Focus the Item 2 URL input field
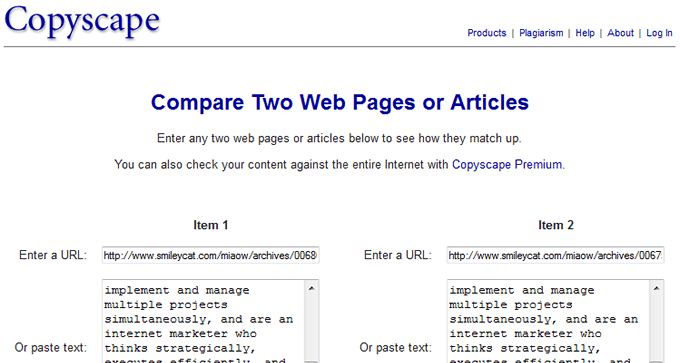The image size is (680, 363). click(556, 255)
